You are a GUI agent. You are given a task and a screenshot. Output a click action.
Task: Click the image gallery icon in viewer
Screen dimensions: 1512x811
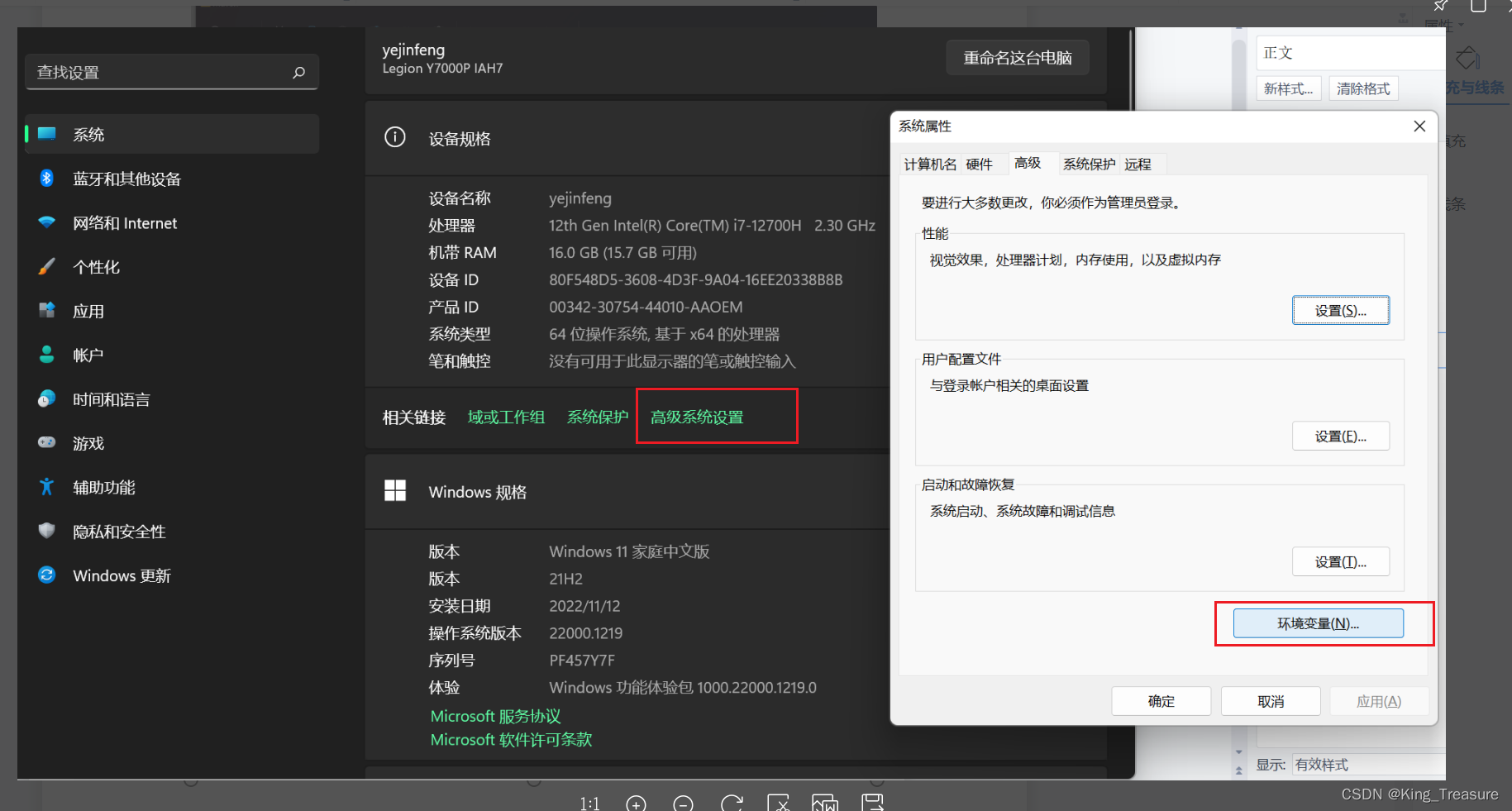pyautogui.click(x=825, y=804)
